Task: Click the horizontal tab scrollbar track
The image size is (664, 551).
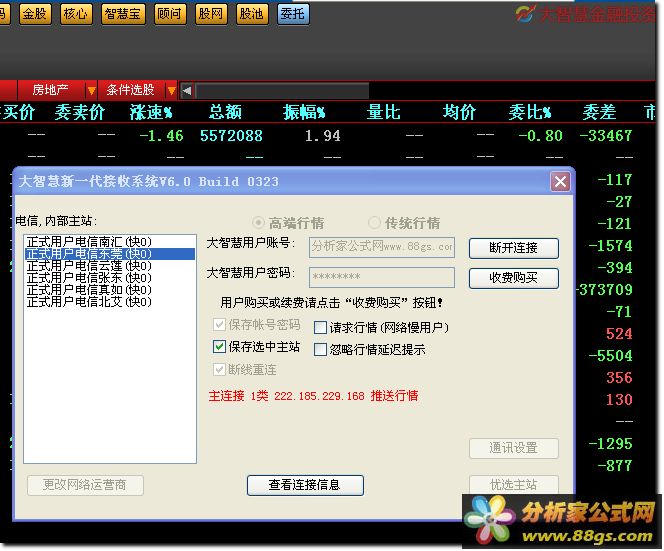Action: click(282, 91)
